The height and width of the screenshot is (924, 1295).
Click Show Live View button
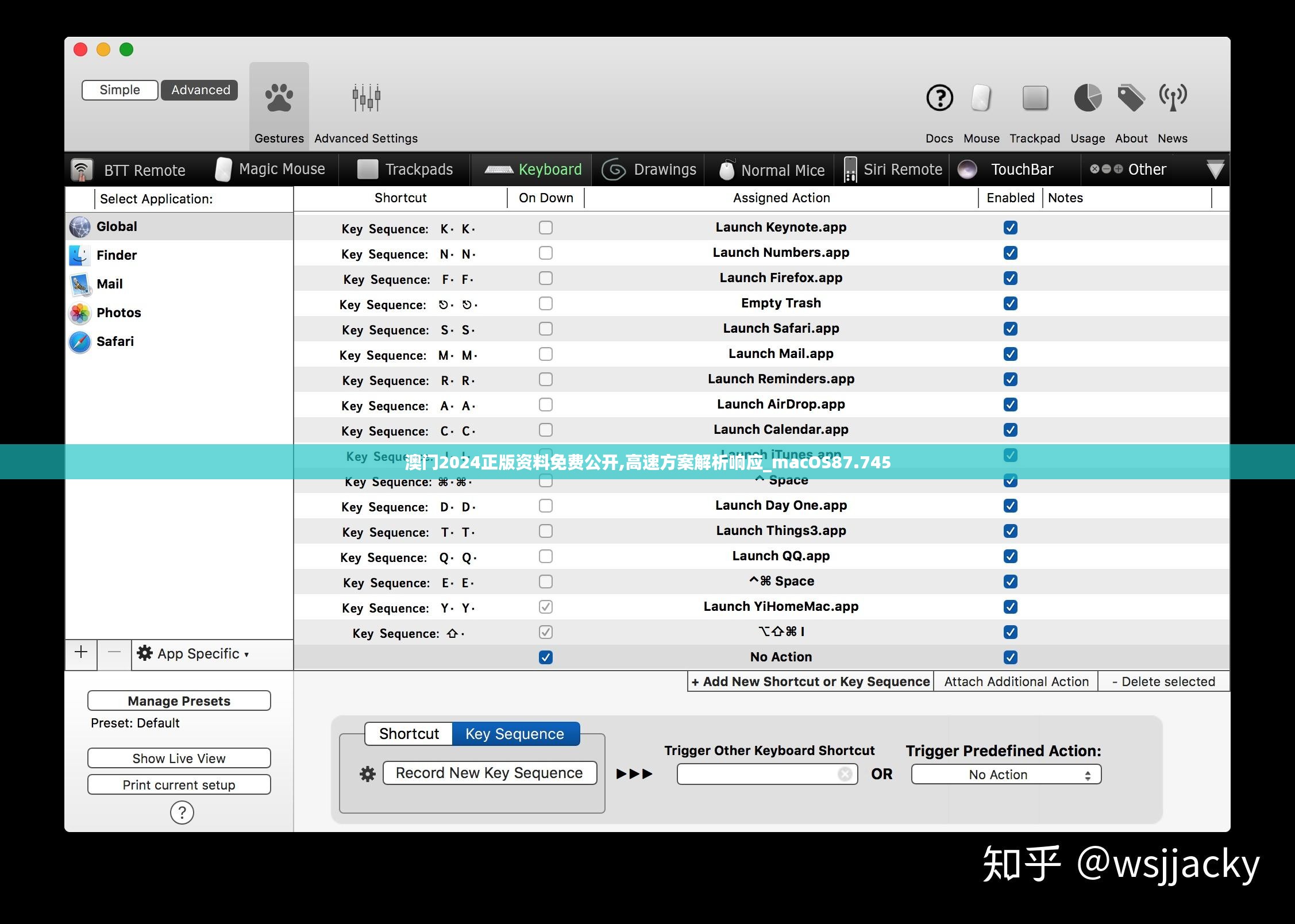179,759
